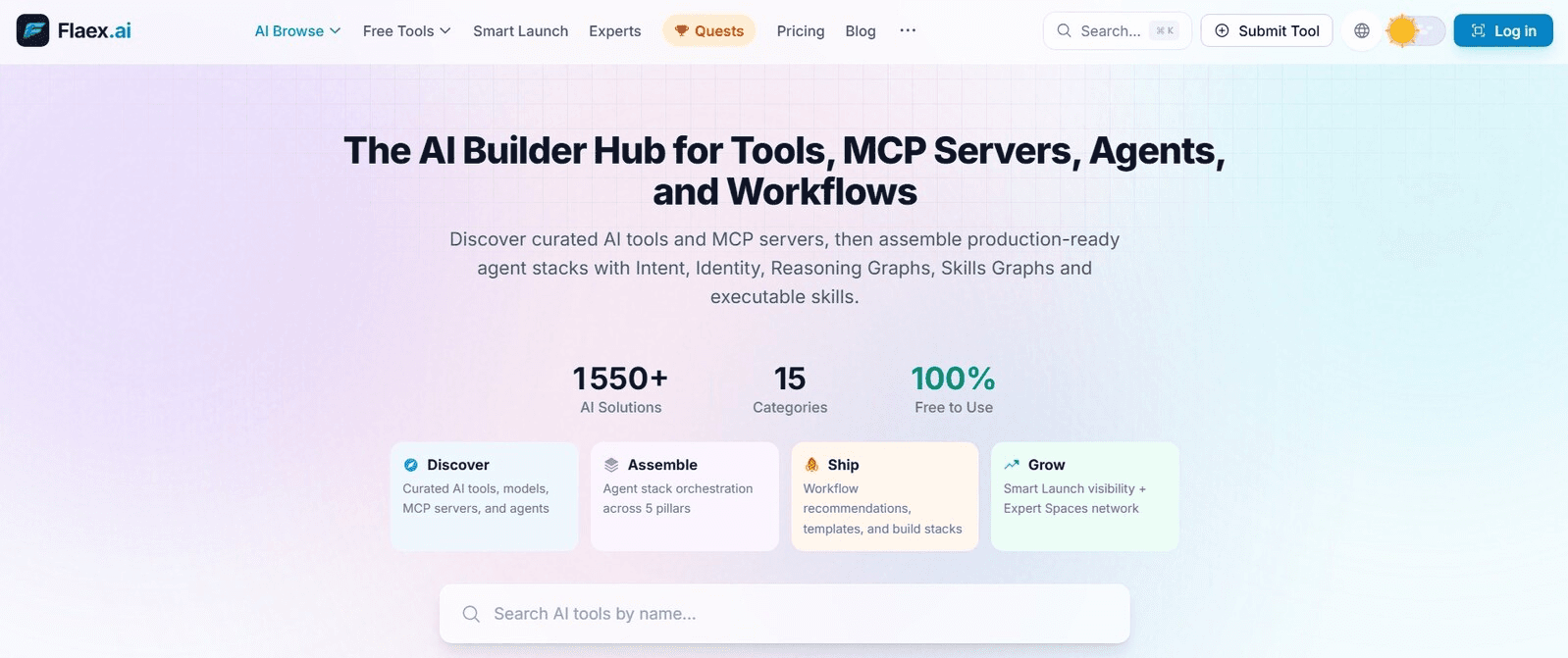Show more nav items via ellipsis
1568x658 pixels.
coord(908,30)
